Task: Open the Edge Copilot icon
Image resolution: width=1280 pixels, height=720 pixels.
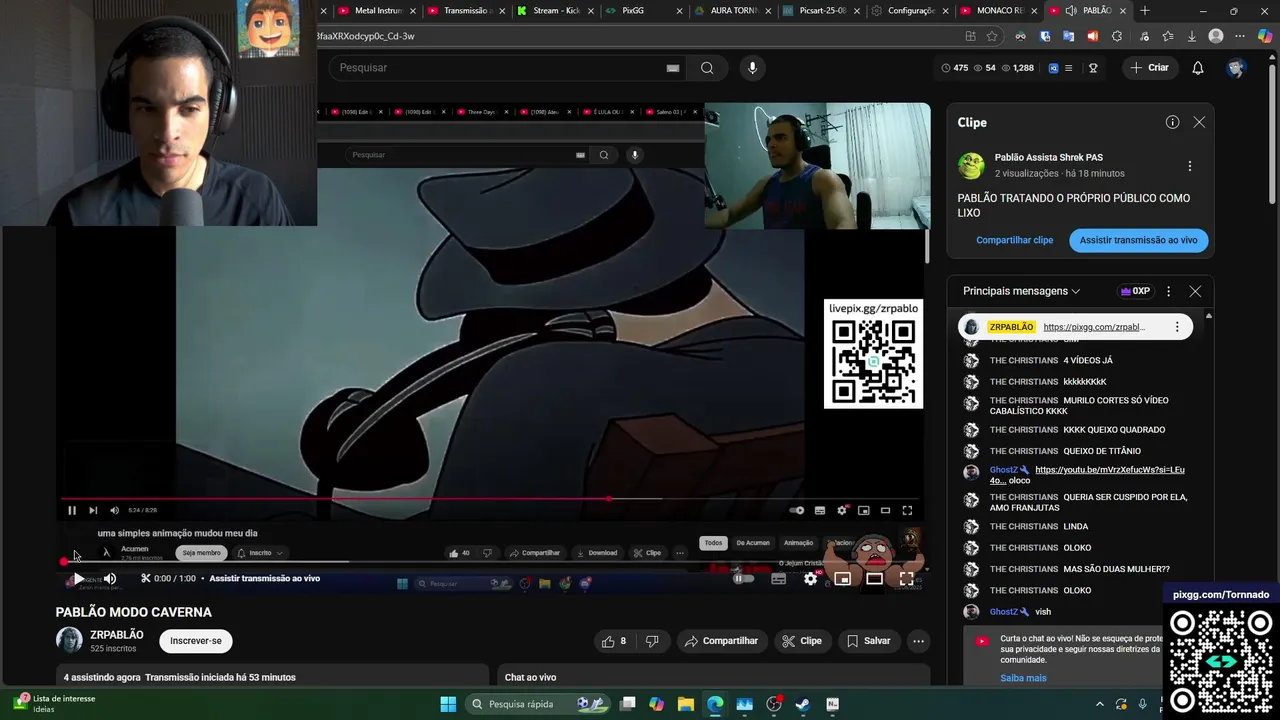Action: tap(1265, 36)
